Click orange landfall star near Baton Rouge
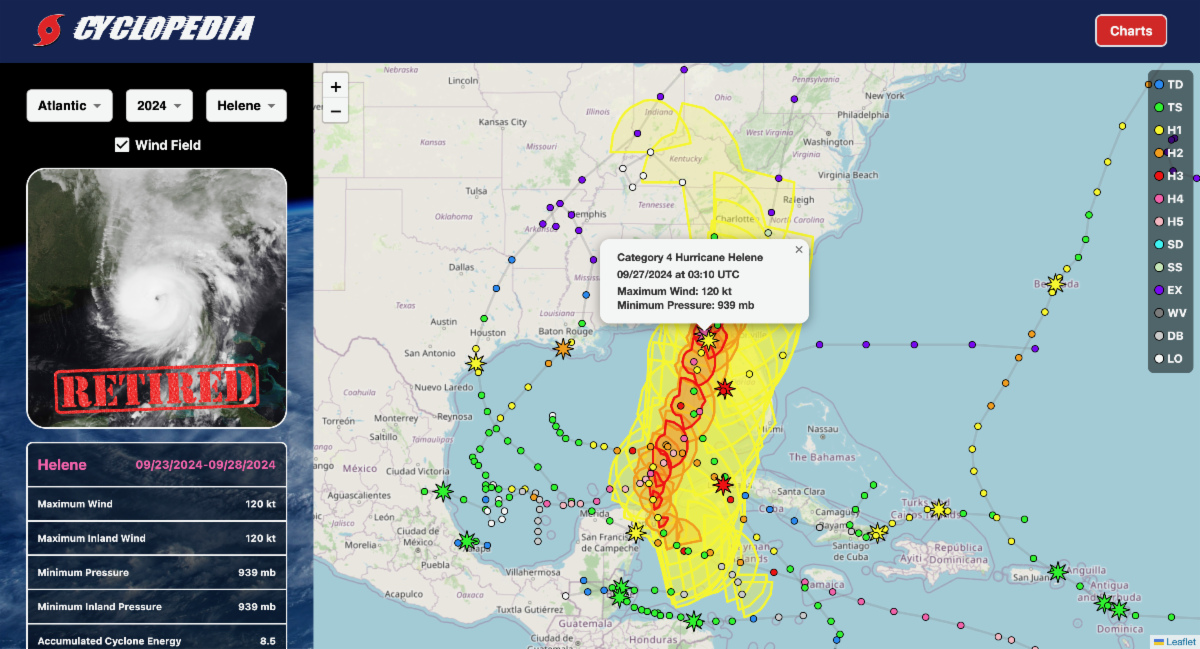Image resolution: width=1200 pixels, height=649 pixels. tap(564, 348)
